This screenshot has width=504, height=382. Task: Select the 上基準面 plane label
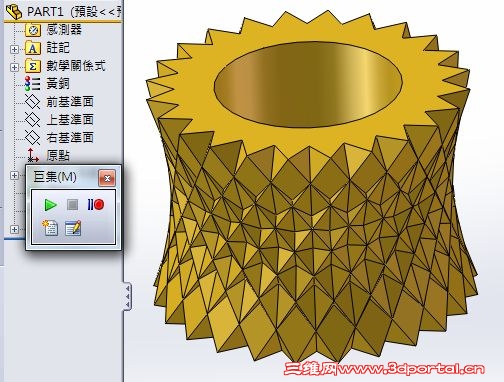[x=70, y=120]
